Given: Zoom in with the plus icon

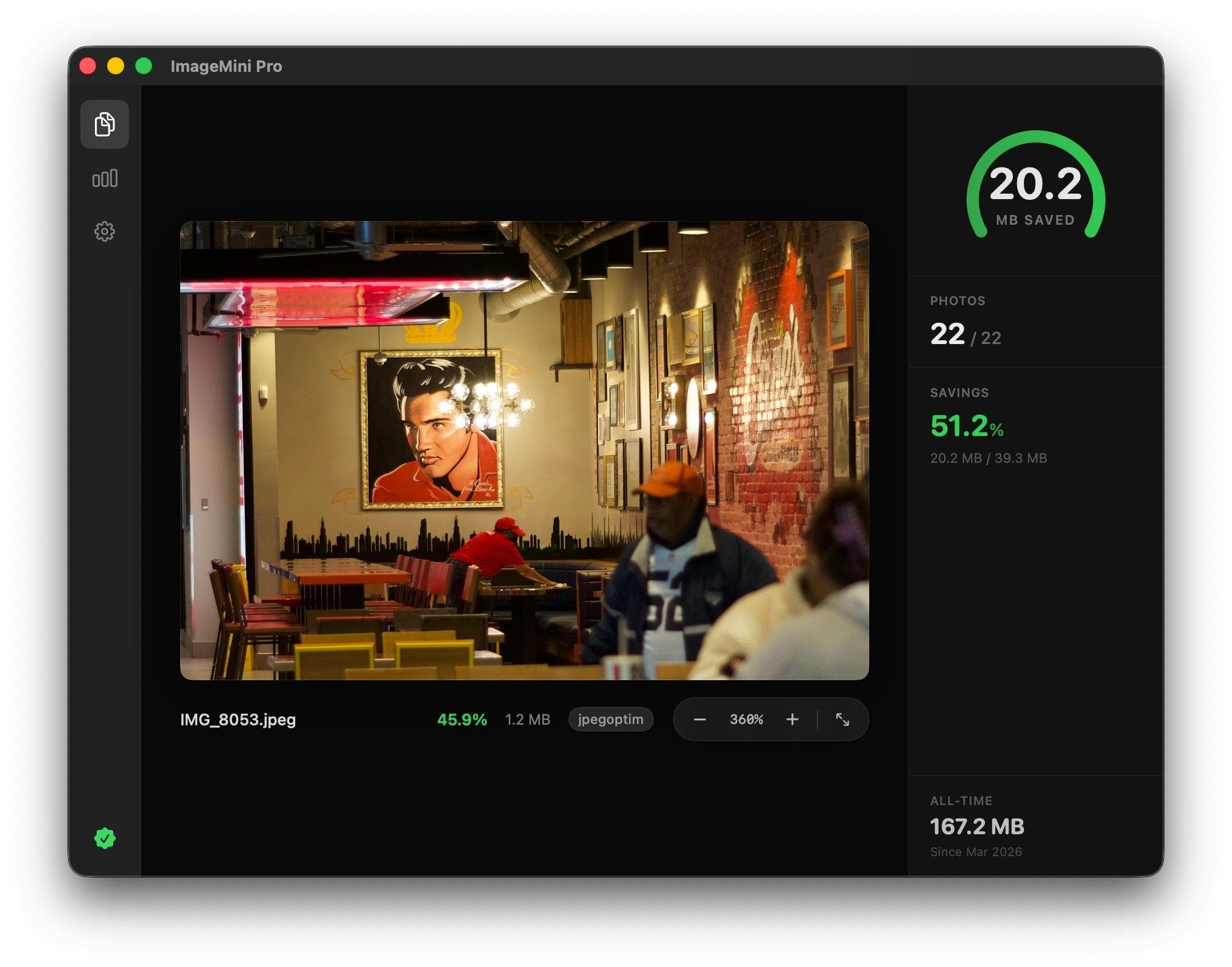Looking at the screenshot, I should tap(793, 719).
